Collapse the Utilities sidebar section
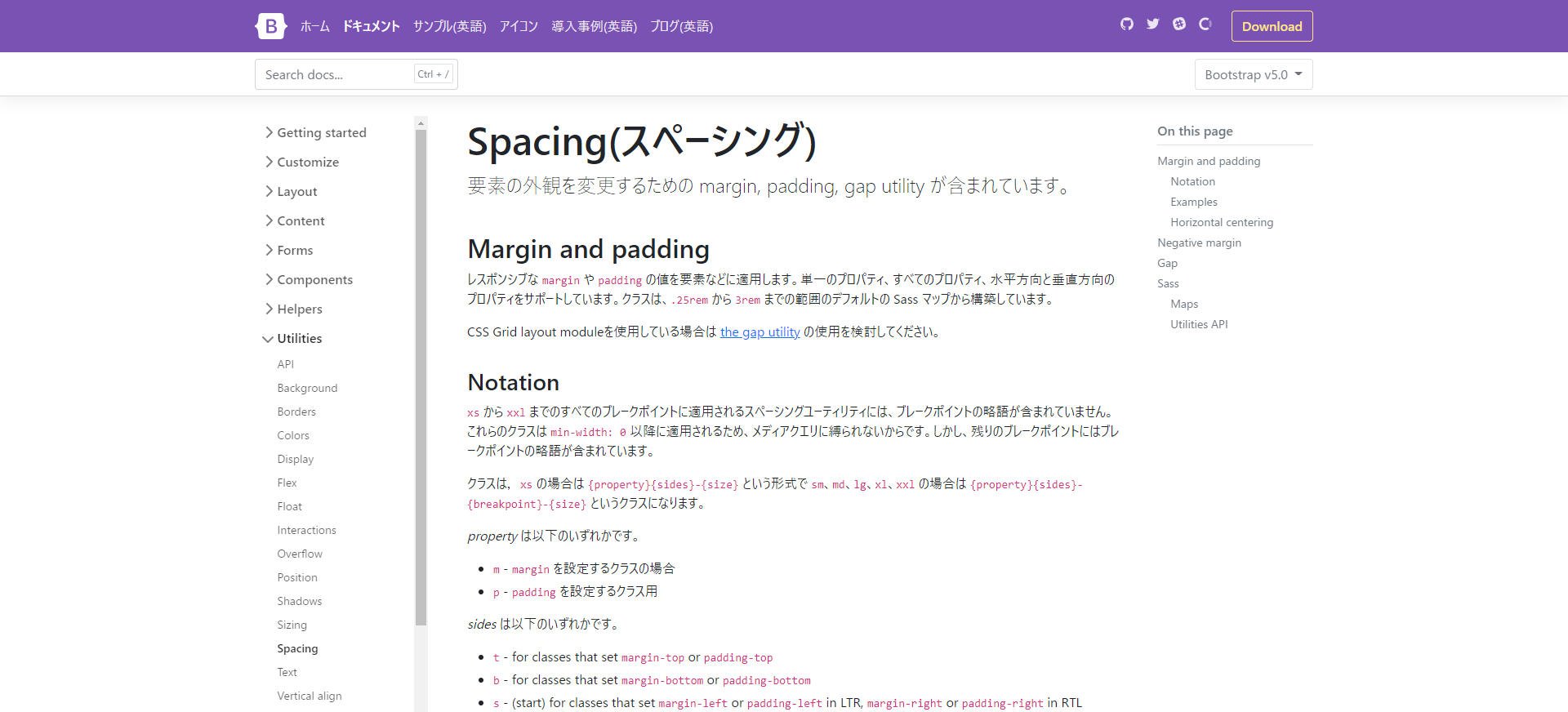 pos(292,339)
